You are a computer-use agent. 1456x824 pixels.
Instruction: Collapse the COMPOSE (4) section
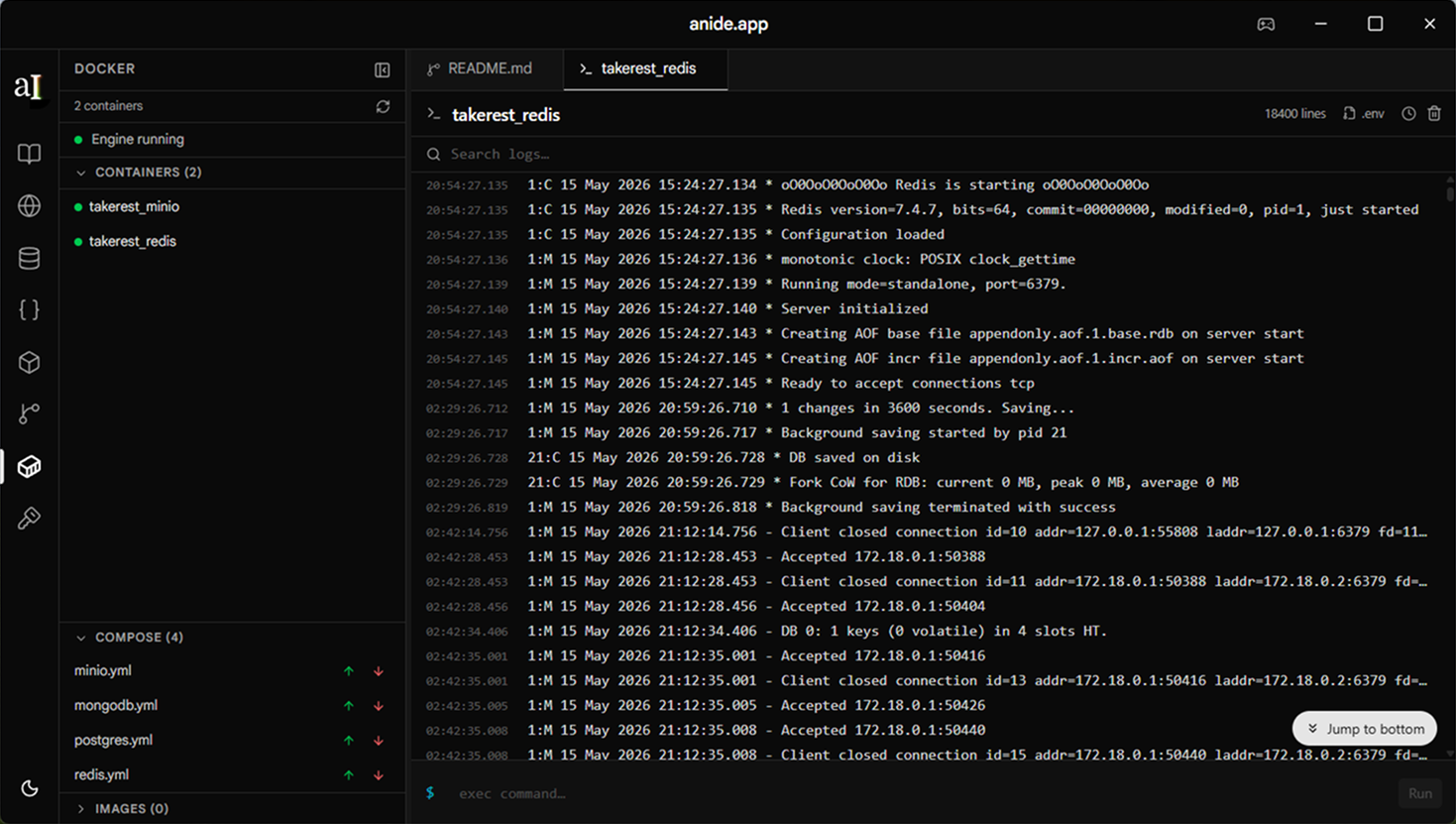(232, 638)
